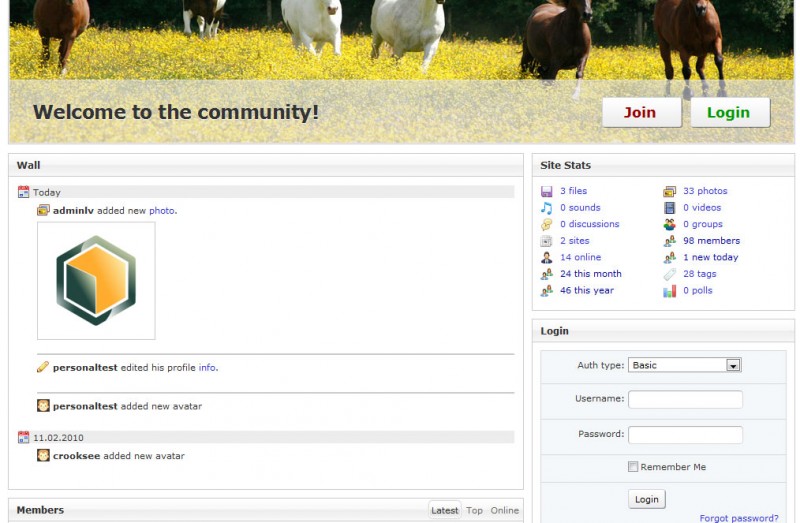Click personaltest's avatar icon
Screen dimensions: 800x523
pos(43,406)
